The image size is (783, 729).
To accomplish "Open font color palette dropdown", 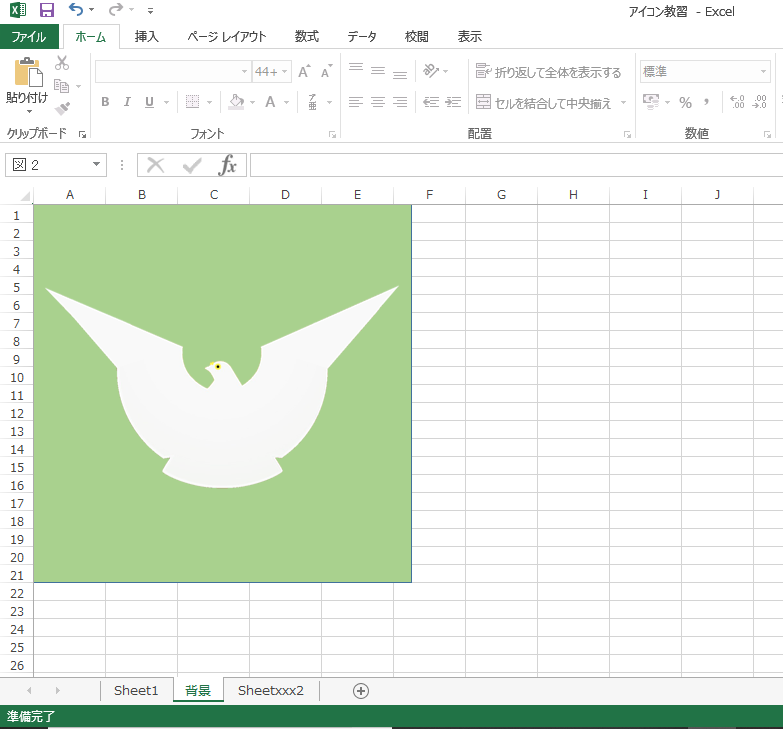I will point(287,102).
